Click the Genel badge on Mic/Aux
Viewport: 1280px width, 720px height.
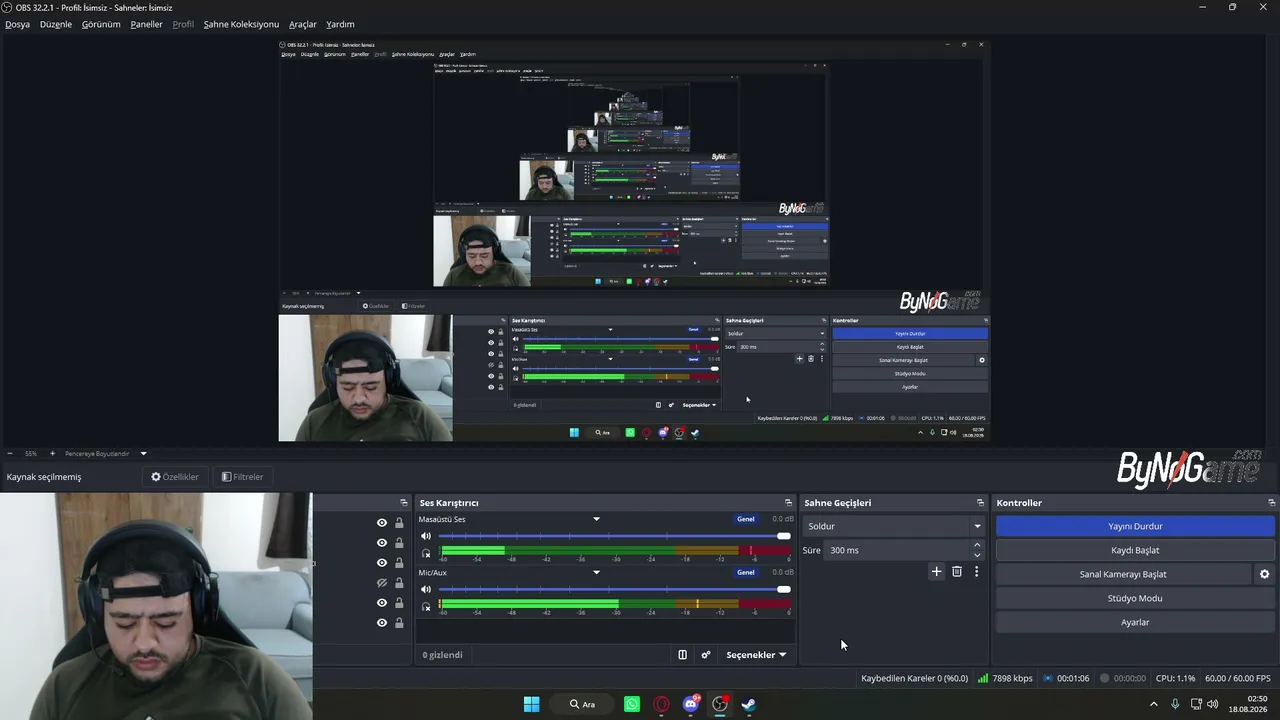pyautogui.click(x=746, y=572)
